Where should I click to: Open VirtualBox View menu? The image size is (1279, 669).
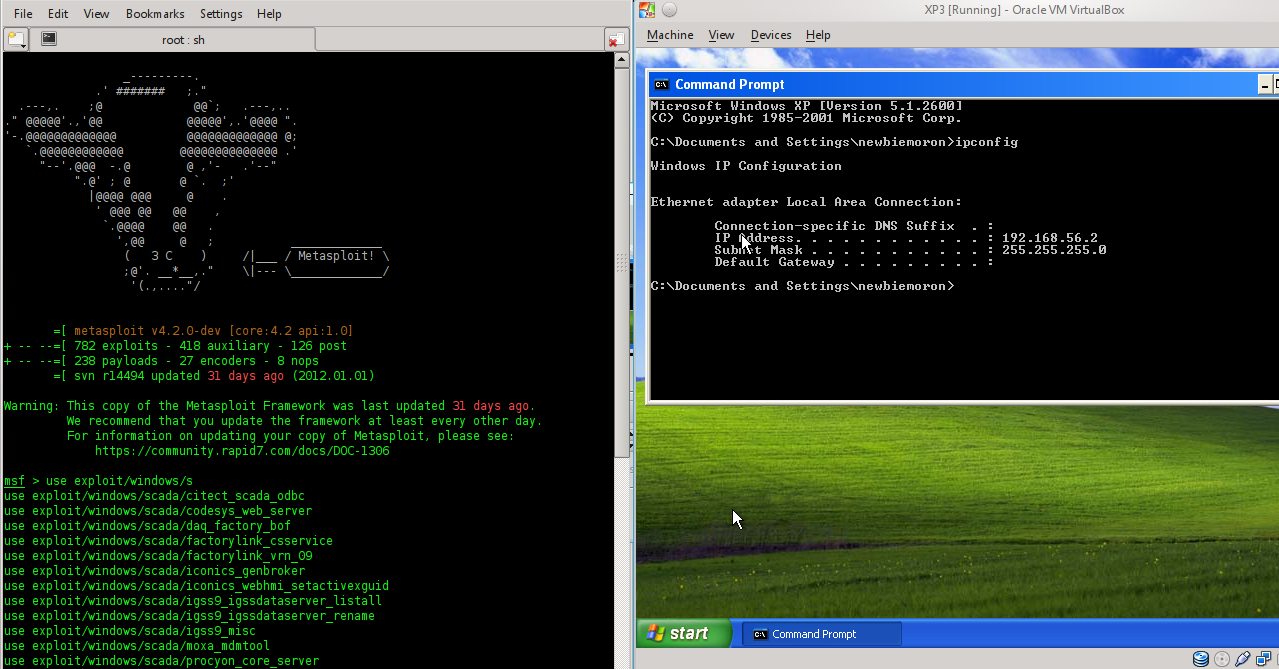(721, 35)
